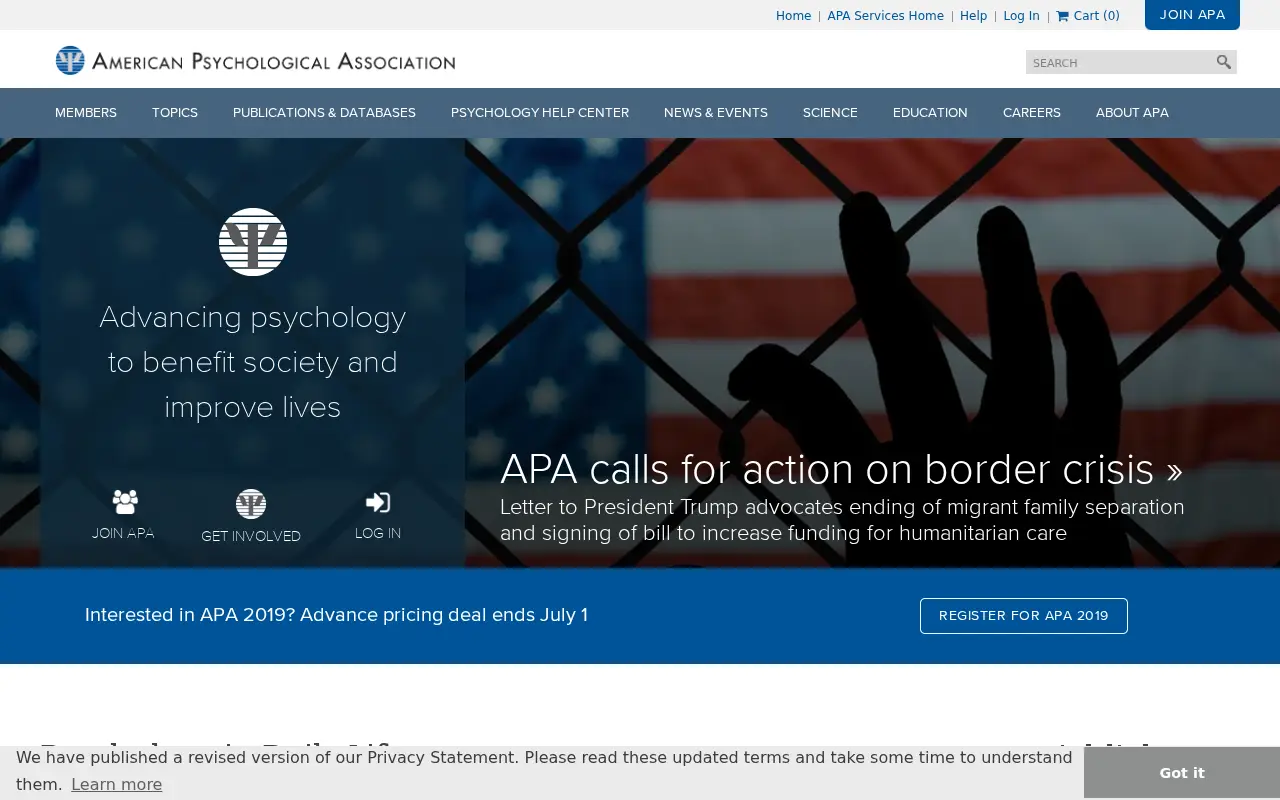The width and height of the screenshot is (1280, 800).
Task: Click the Log In arrow icon
Action: 378,502
